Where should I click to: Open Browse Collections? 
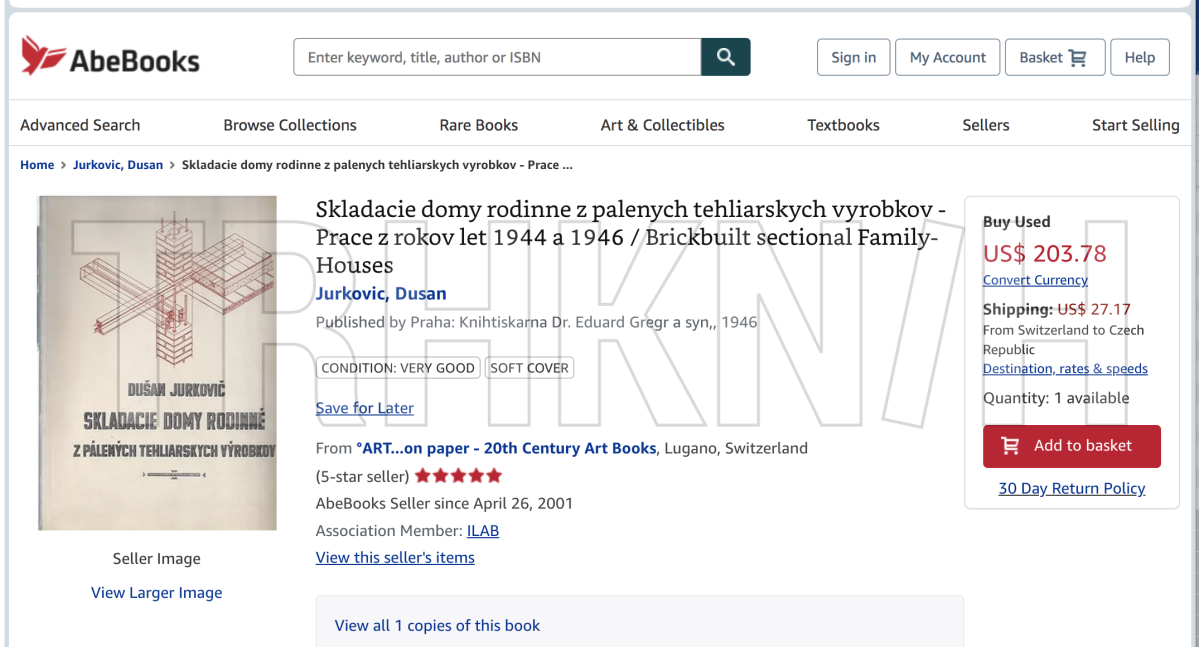pos(290,125)
